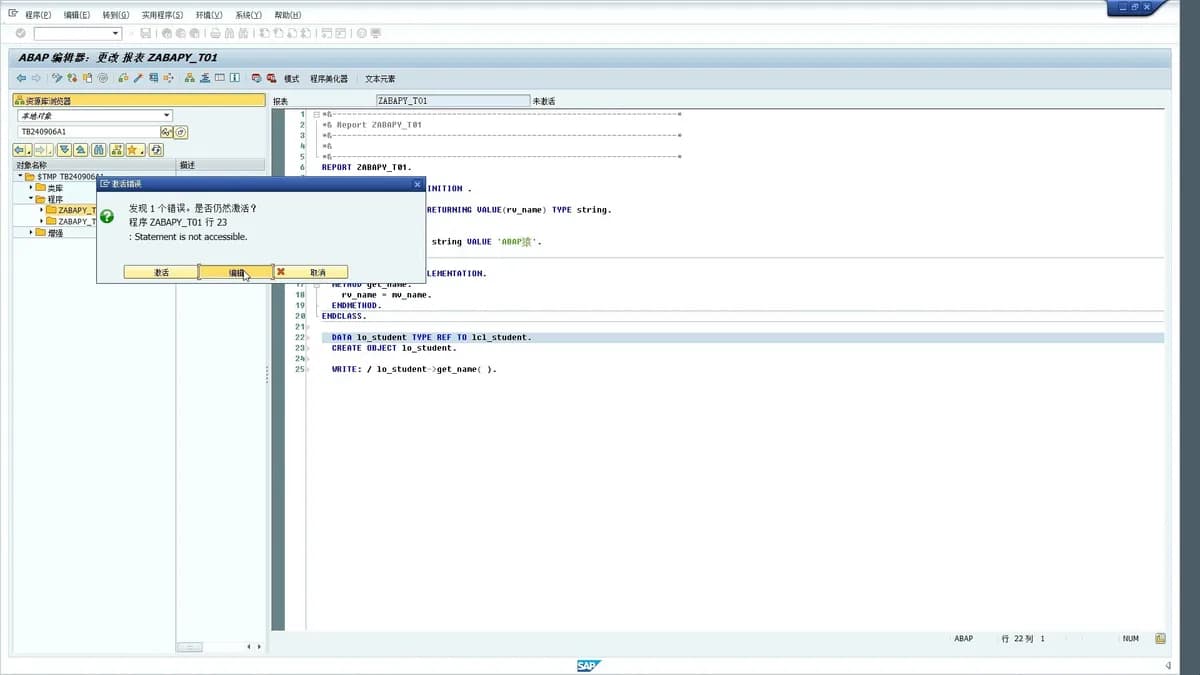Screen dimensions: 1200x675
Task: Click code line DATA lo_student TYPE REF TO lcl_student.
Action: tap(432, 337)
